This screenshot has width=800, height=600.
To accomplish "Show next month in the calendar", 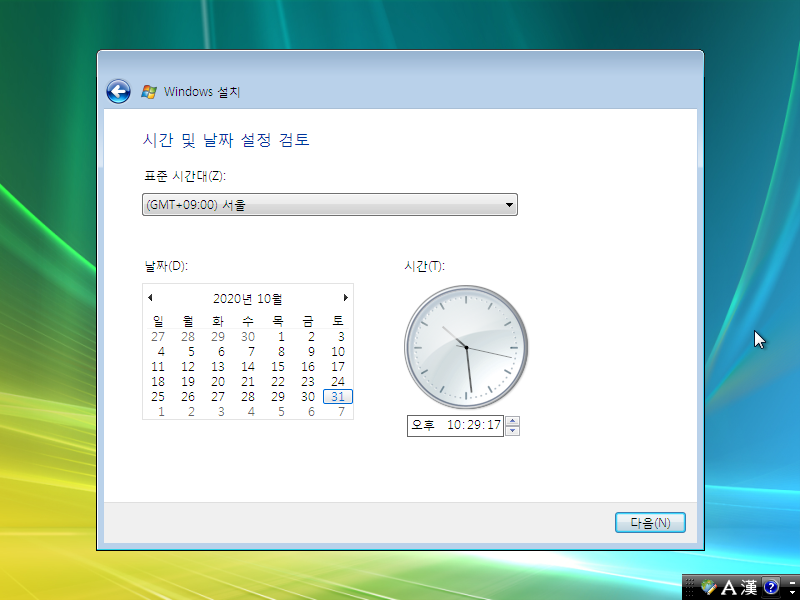I will coord(345,297).
